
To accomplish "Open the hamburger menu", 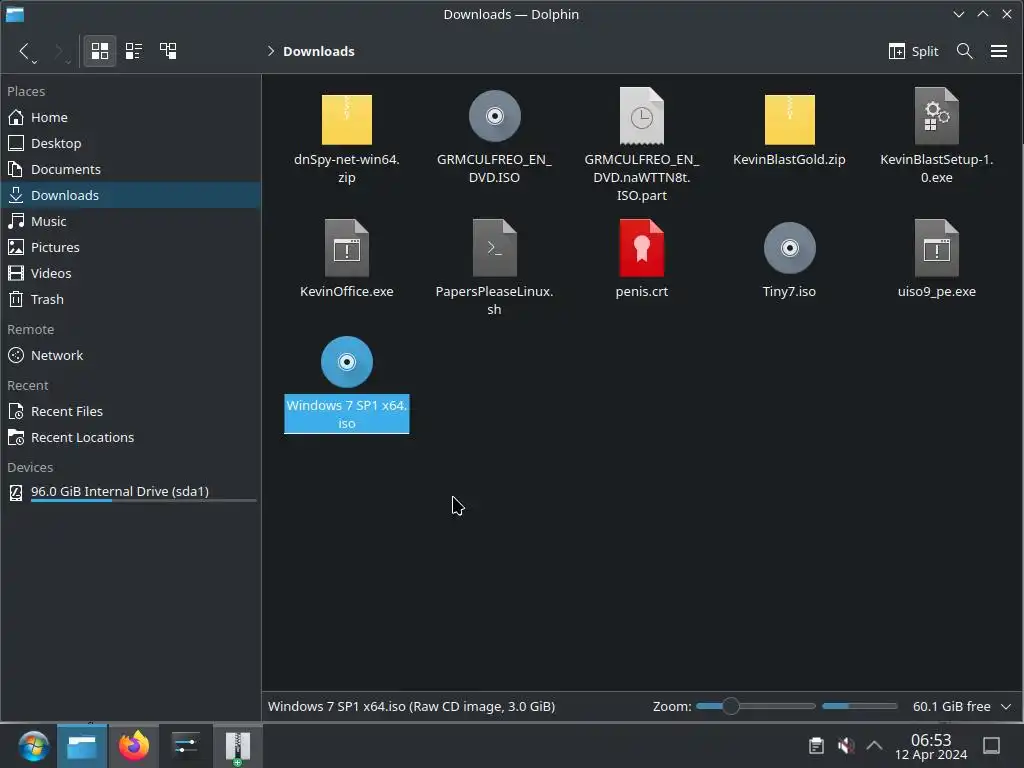I will tap(999, 51).
